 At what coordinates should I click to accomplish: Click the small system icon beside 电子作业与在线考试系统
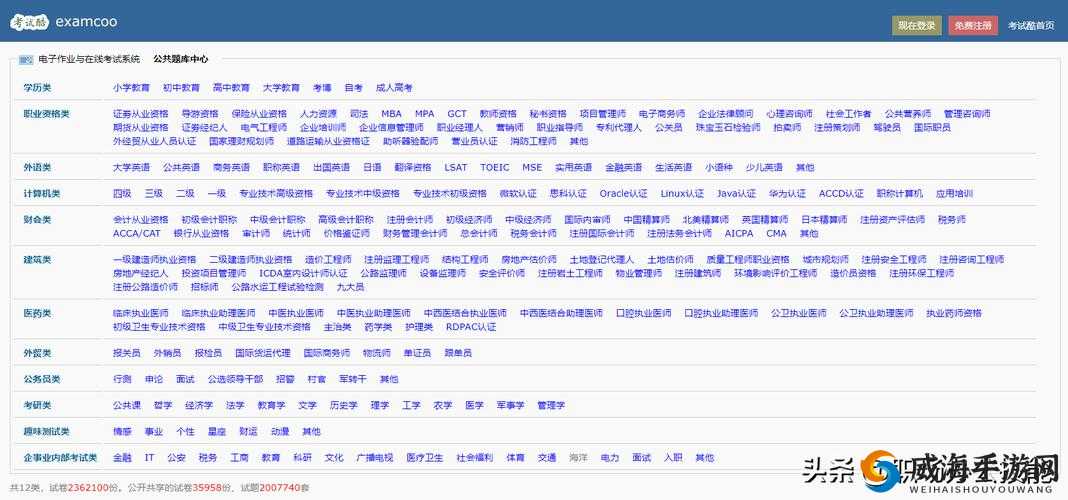26,60
